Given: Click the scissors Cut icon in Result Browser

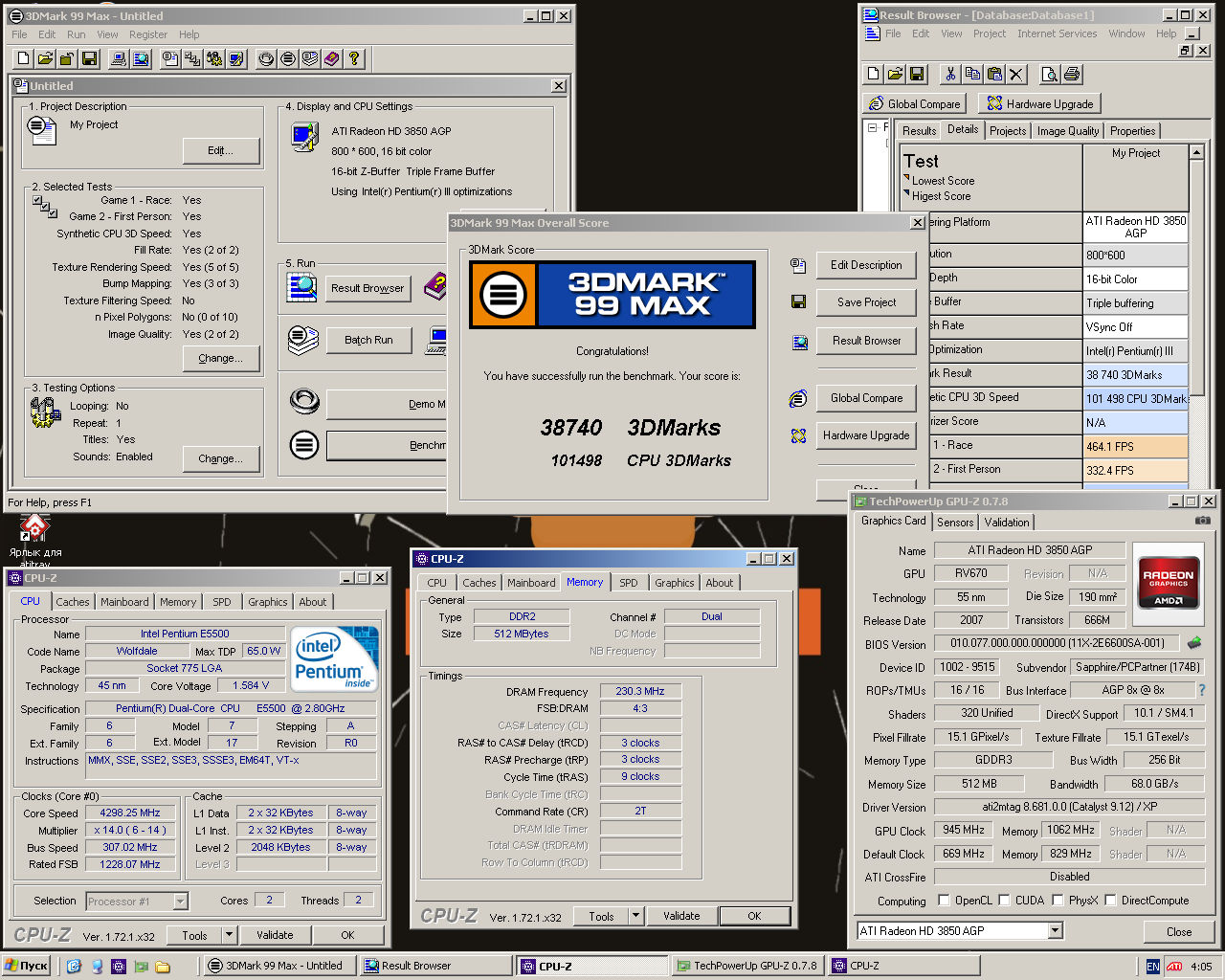Looking at the screenshot, I should 950,74.
